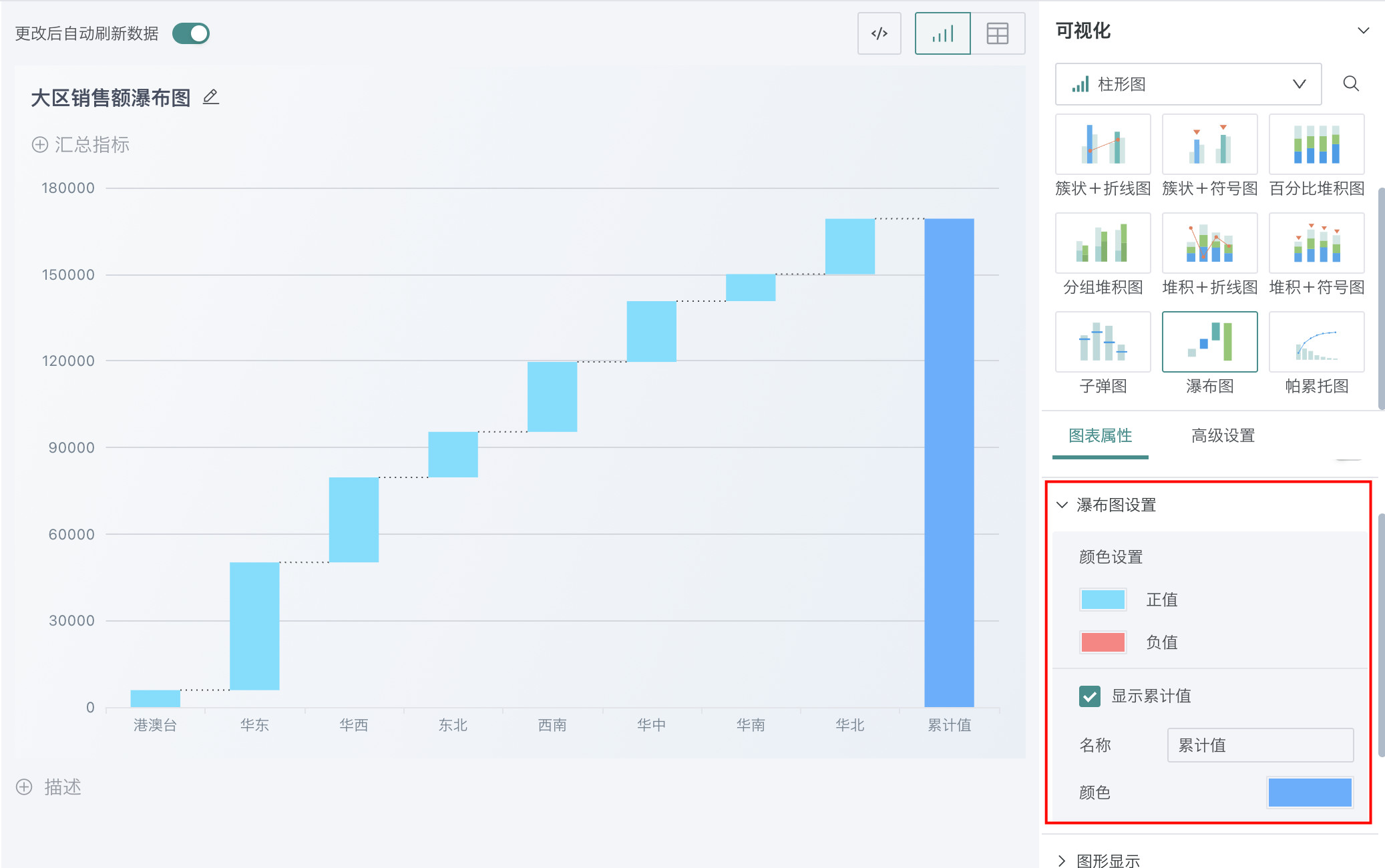This screenshot has height=868, width=1385.
Task: Open the 负值 red color swatch
Action: pos(1103,642)
